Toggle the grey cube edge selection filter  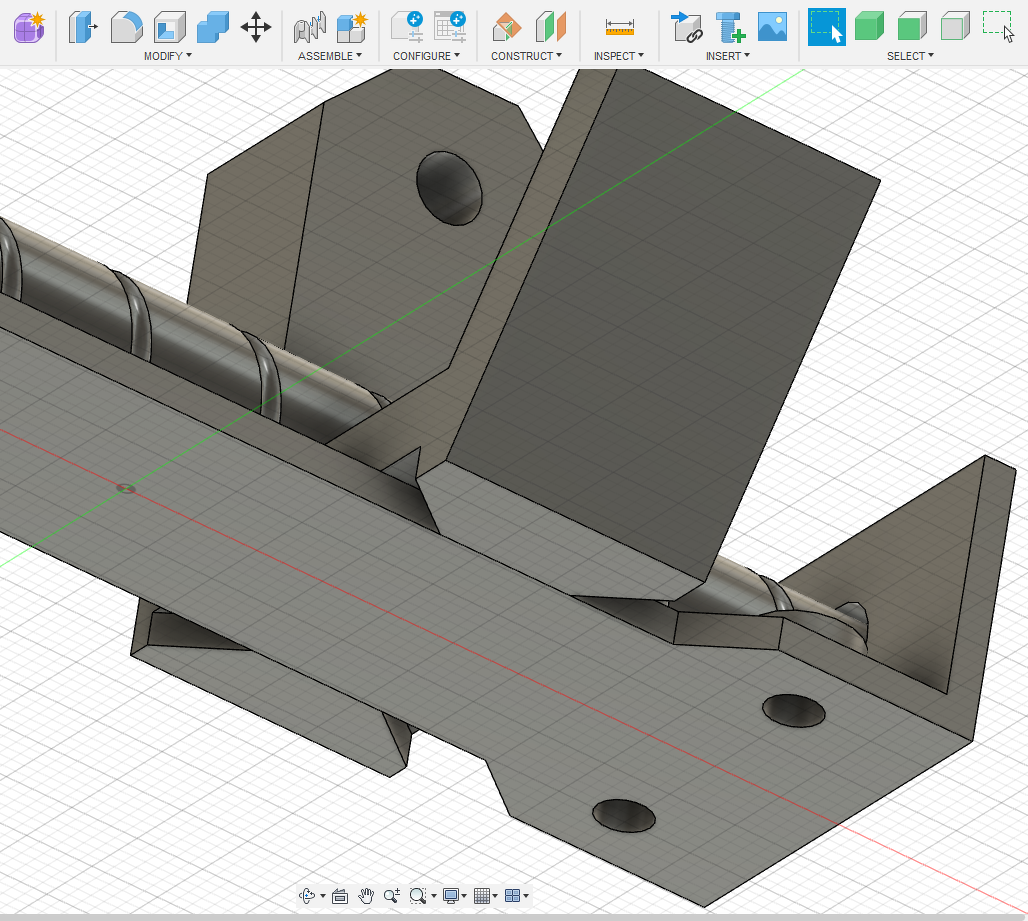coord(955,28)
